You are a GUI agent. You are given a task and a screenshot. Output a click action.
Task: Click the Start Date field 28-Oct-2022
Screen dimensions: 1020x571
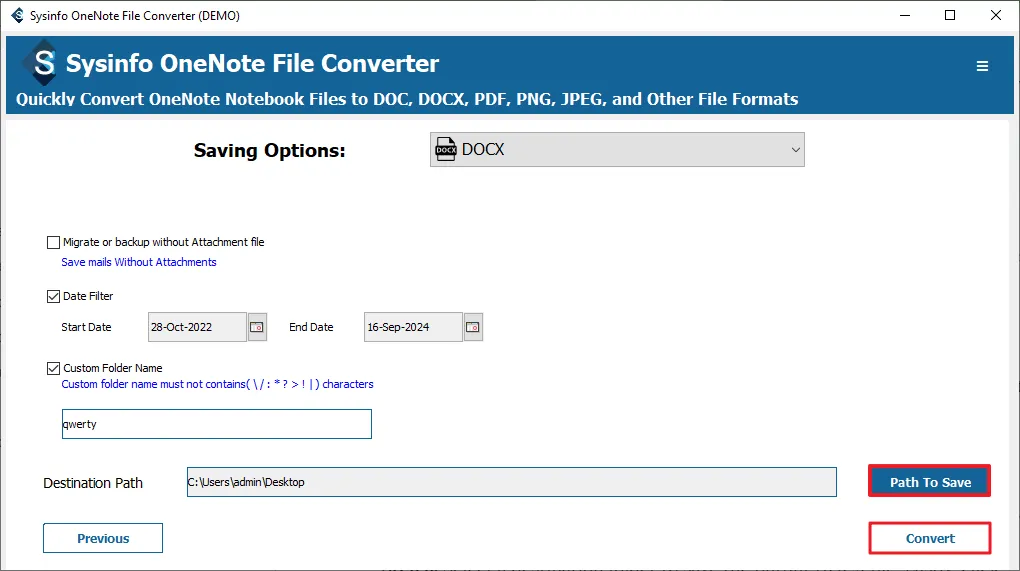197,327
